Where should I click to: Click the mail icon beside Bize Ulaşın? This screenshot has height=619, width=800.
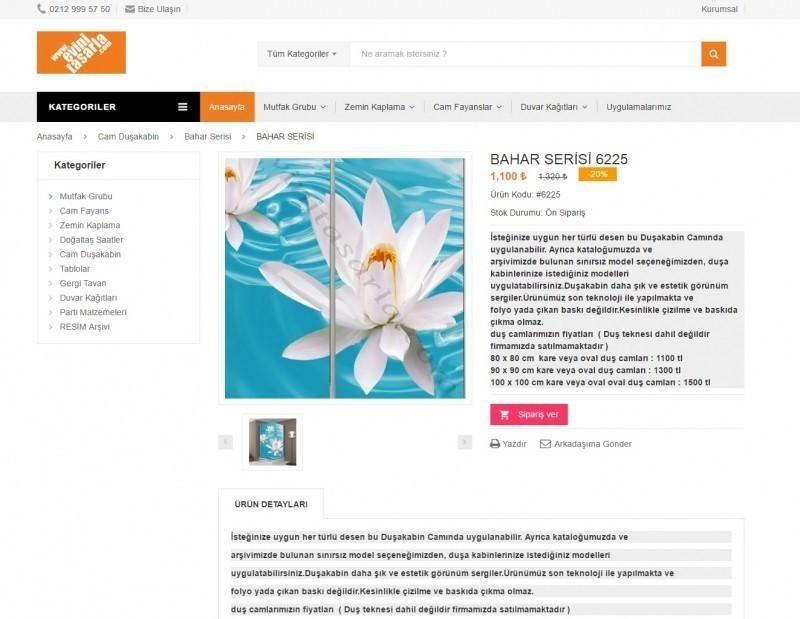130,9
